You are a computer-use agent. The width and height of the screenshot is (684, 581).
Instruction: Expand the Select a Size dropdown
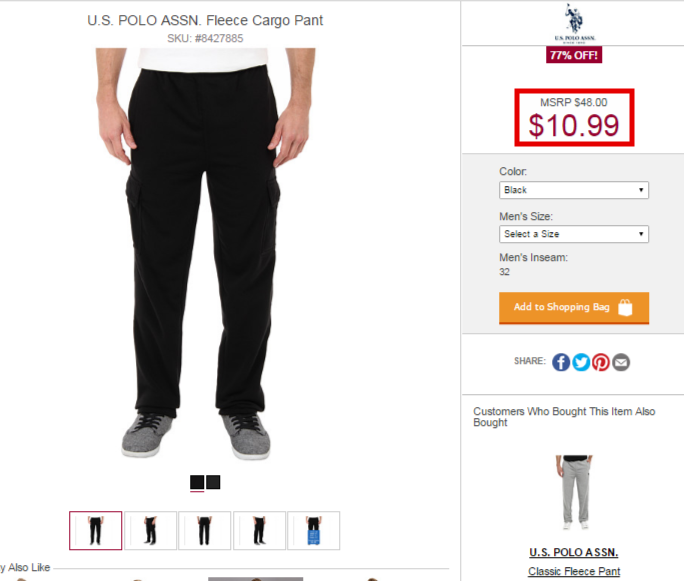[x=574, y=234]
